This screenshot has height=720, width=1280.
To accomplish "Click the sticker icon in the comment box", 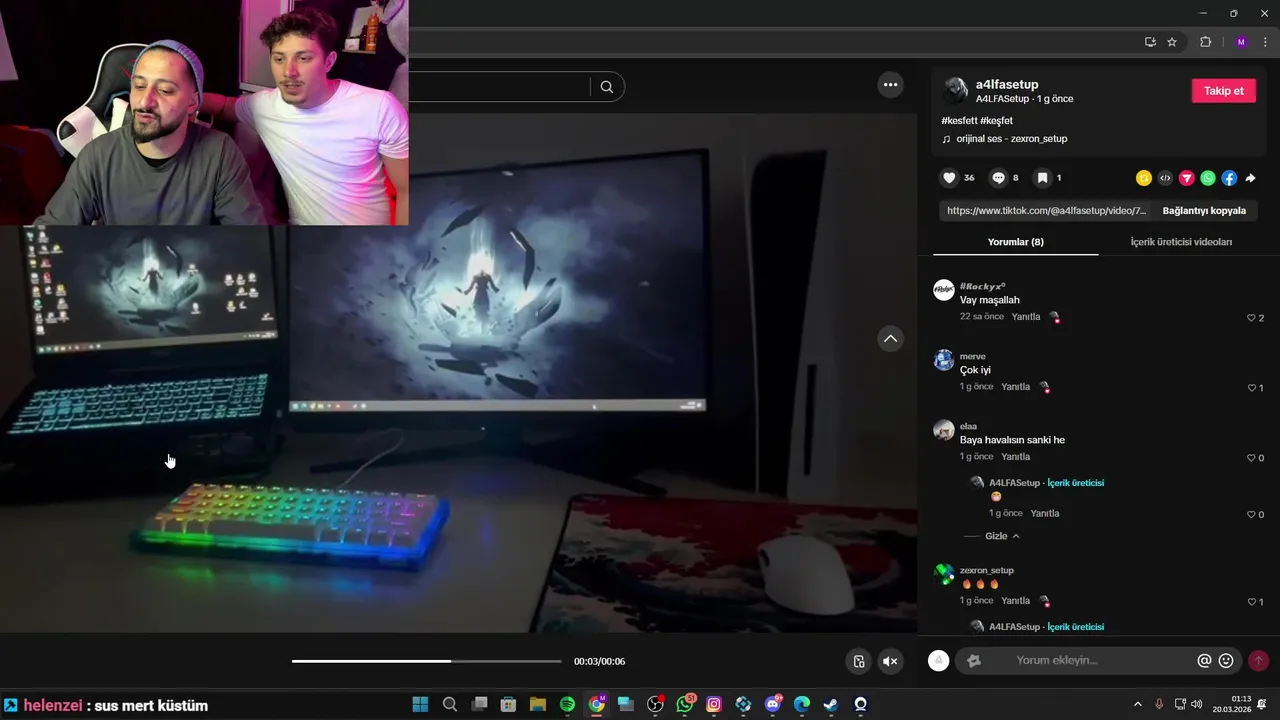I will pos(973,660).
